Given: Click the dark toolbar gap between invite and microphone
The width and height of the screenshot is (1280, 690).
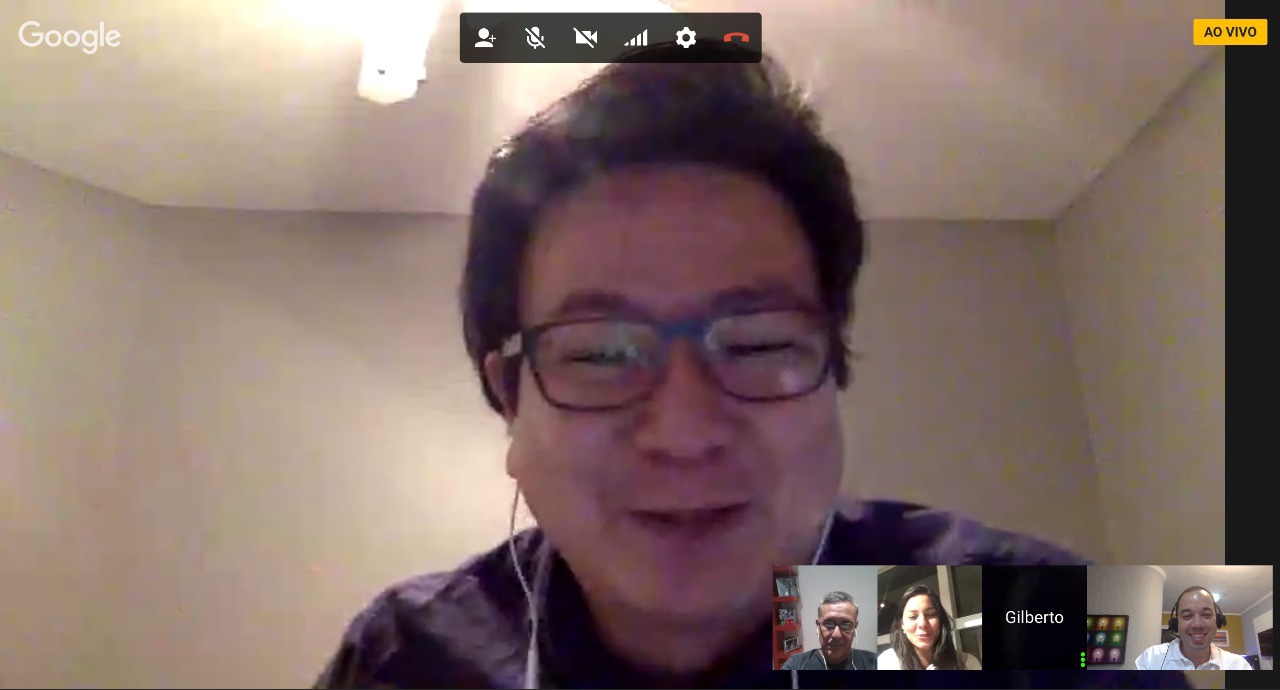Looking at the screenshot, I should [x=510, y=38].
